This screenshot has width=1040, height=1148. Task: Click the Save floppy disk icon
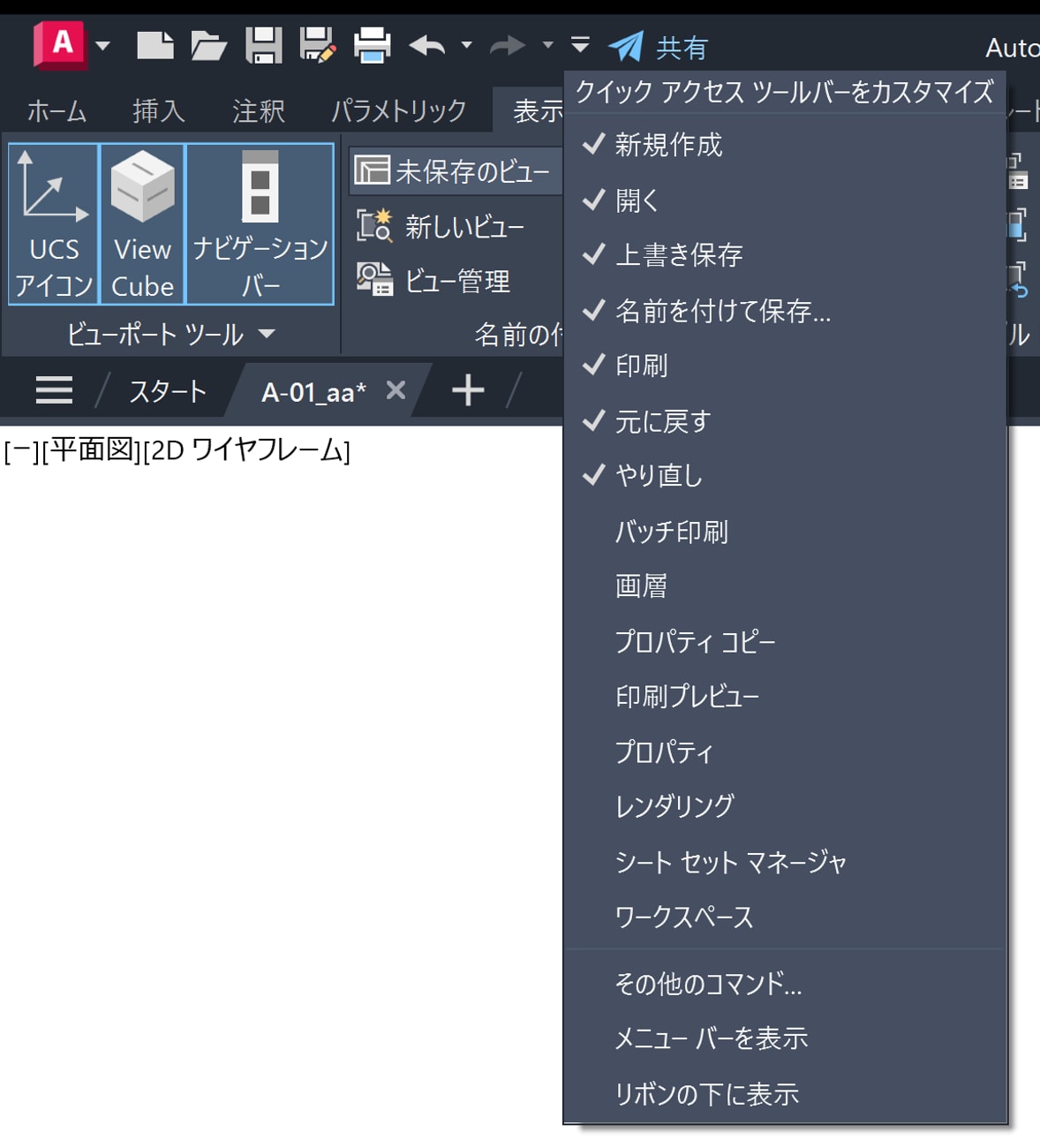263,45
